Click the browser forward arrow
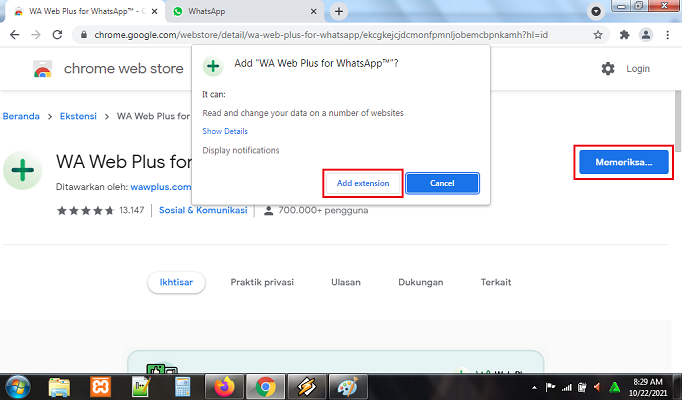 pyautogui.click(x=36, y=35)
